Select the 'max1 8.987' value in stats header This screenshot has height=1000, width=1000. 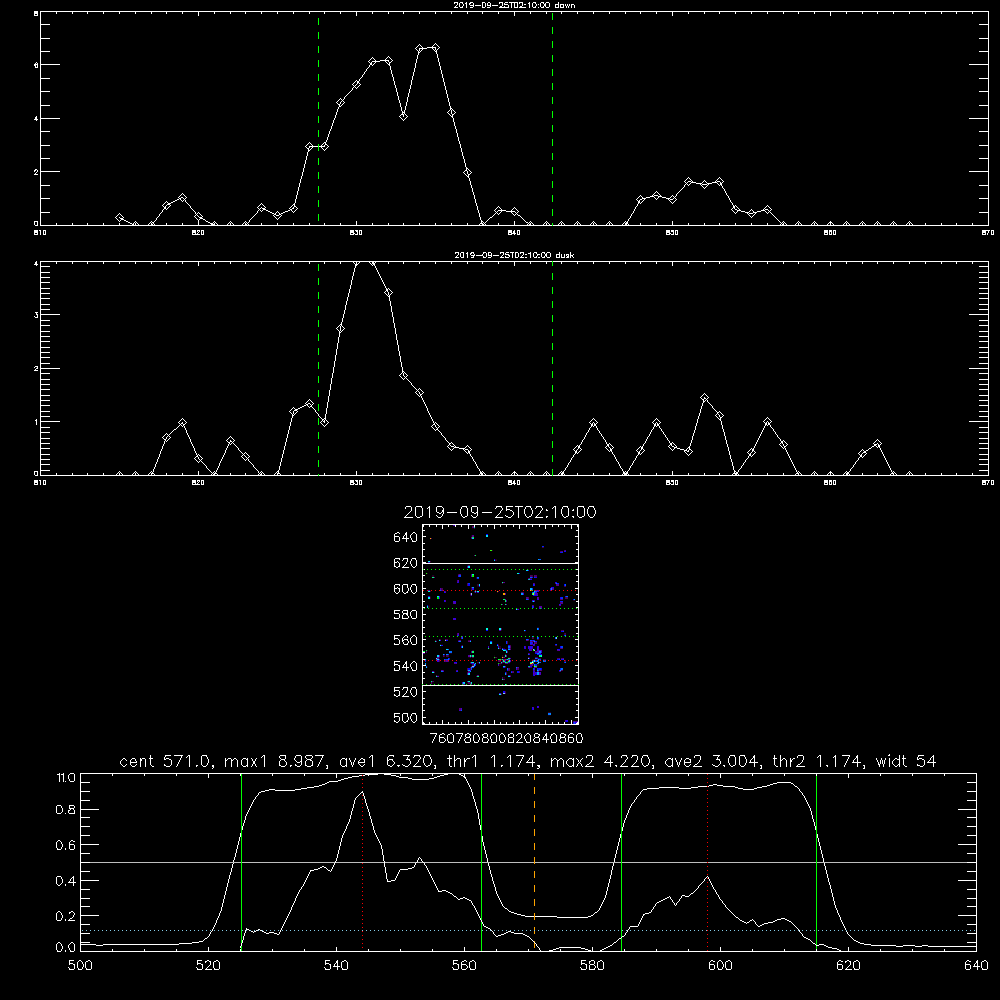pyautogui.click(x=276, y=761)
